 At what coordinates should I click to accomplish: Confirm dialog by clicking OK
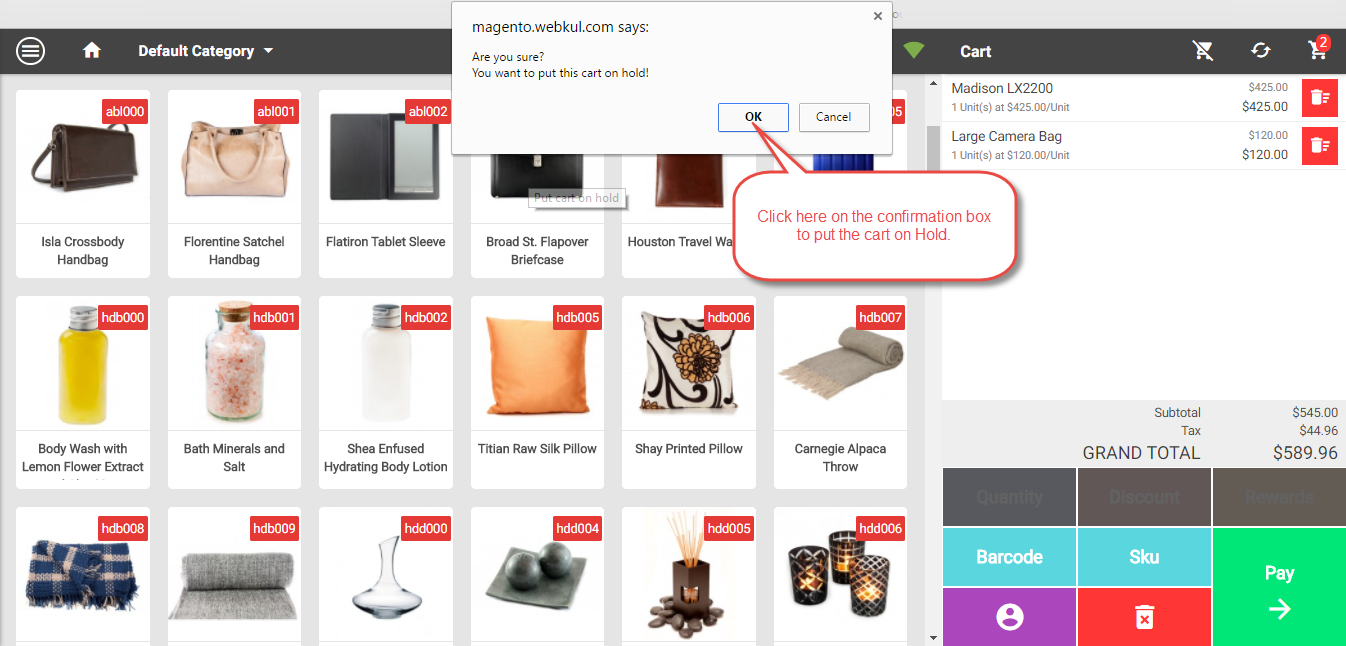753,117
